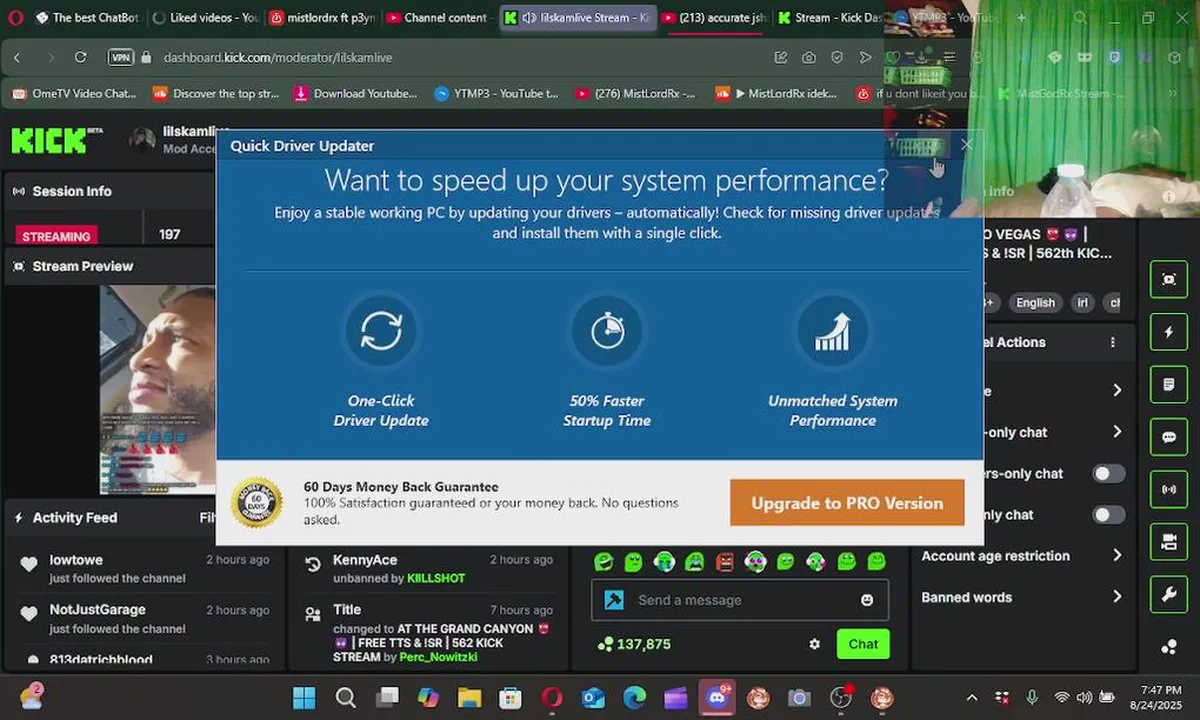Switch to The best ChatBot tab
This screenshot has width=1200, height=720.
86,18
